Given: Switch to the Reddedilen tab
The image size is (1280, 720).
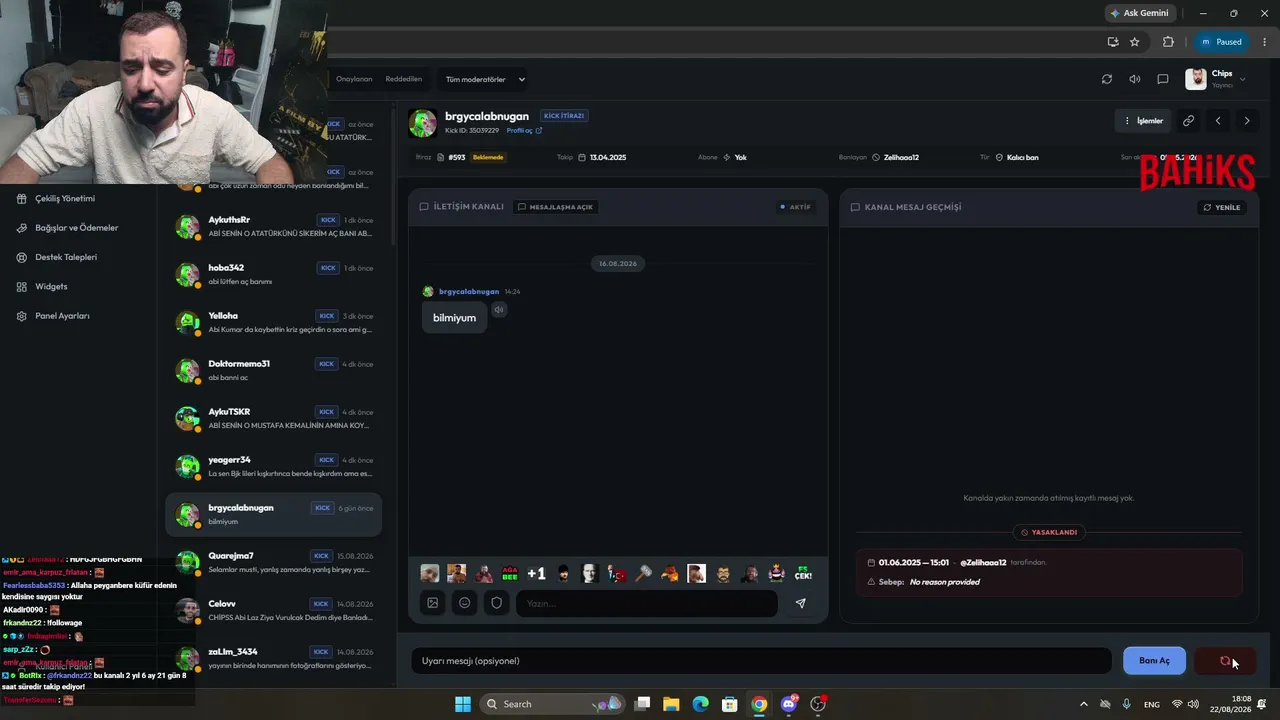Looking at the screenshot, I should click(404, 79).
